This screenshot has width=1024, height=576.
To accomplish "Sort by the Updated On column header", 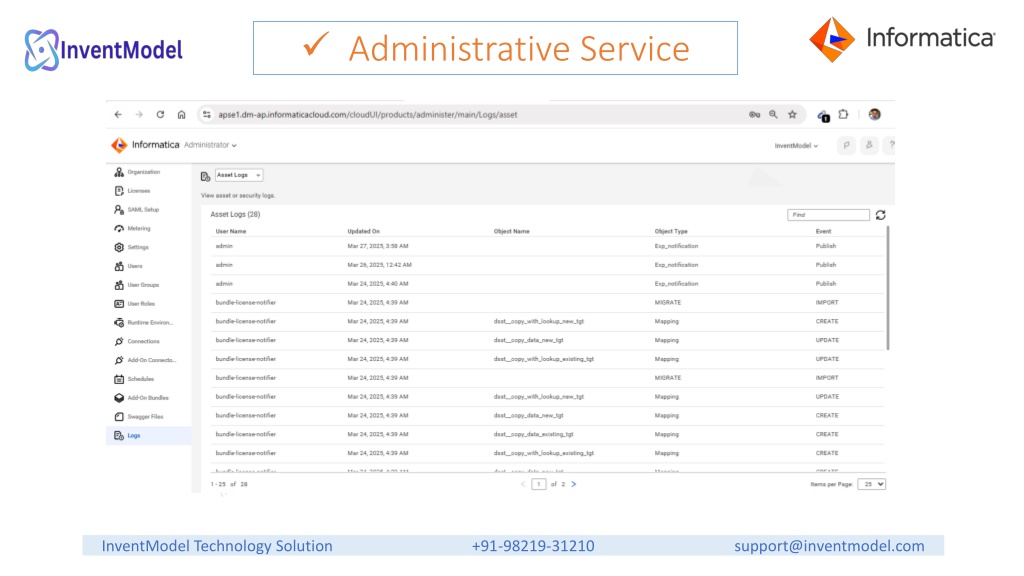I will pos(363,231).
